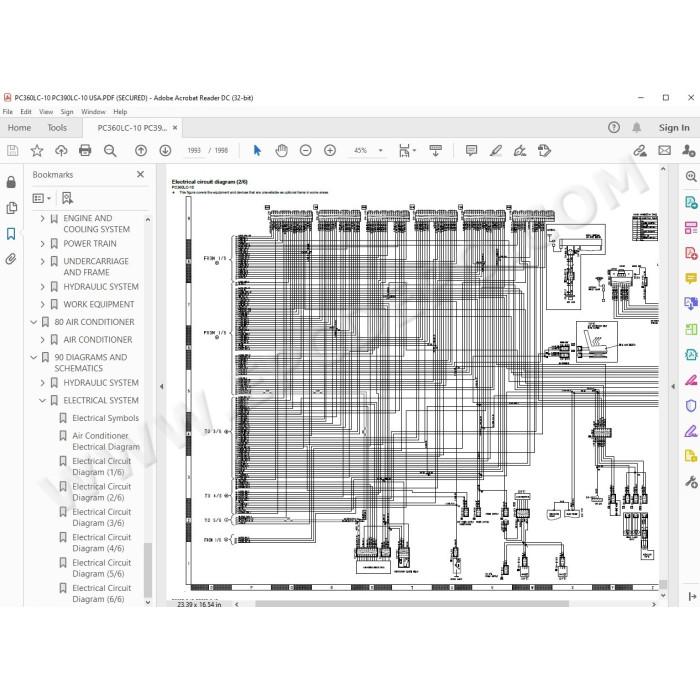The width and height of the screenshot is (700, 700).
Task: Switch to the Home tab
Action: (19, 128)
